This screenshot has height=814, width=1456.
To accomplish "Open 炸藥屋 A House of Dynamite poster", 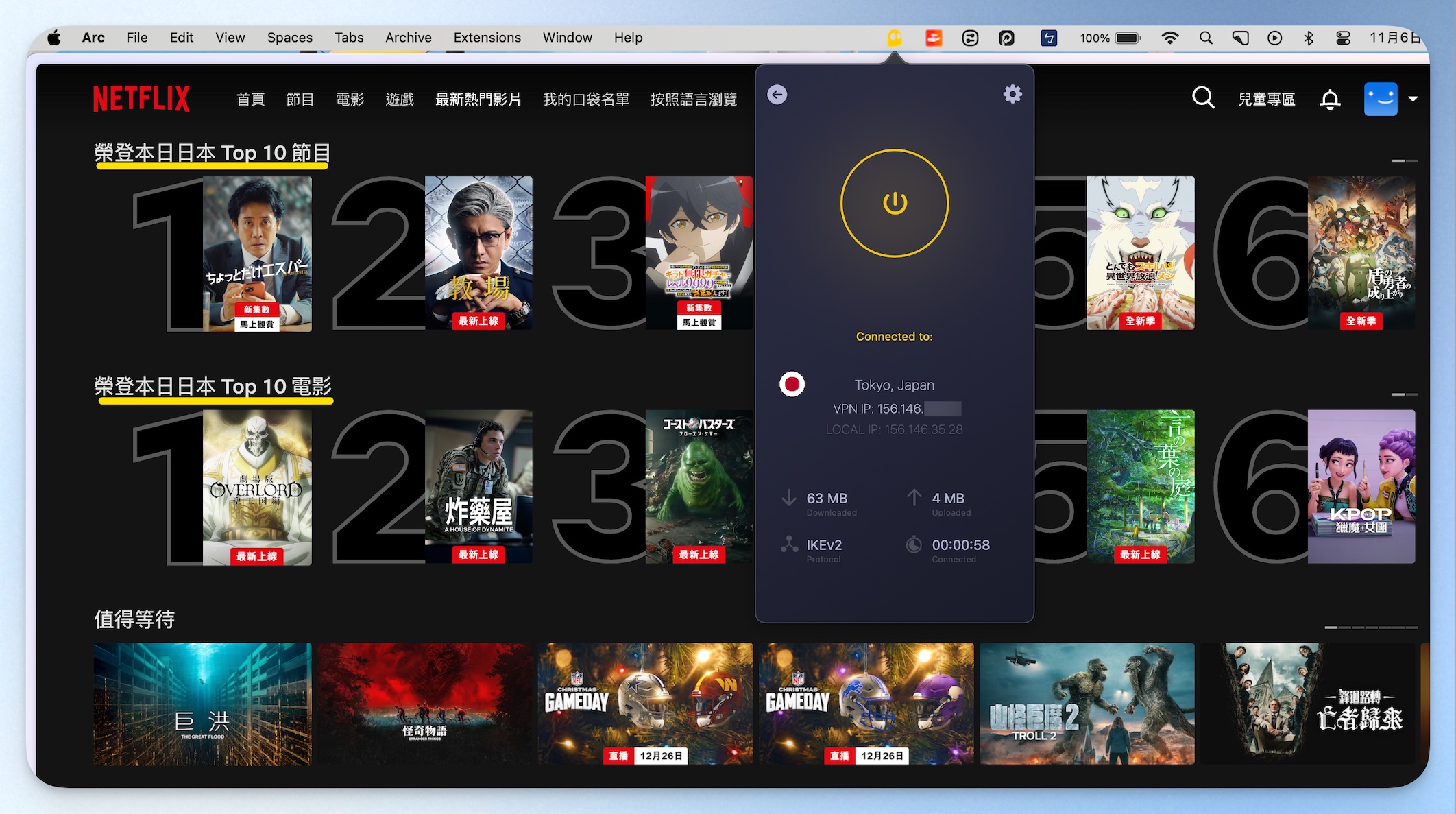I will coord(478,488).
